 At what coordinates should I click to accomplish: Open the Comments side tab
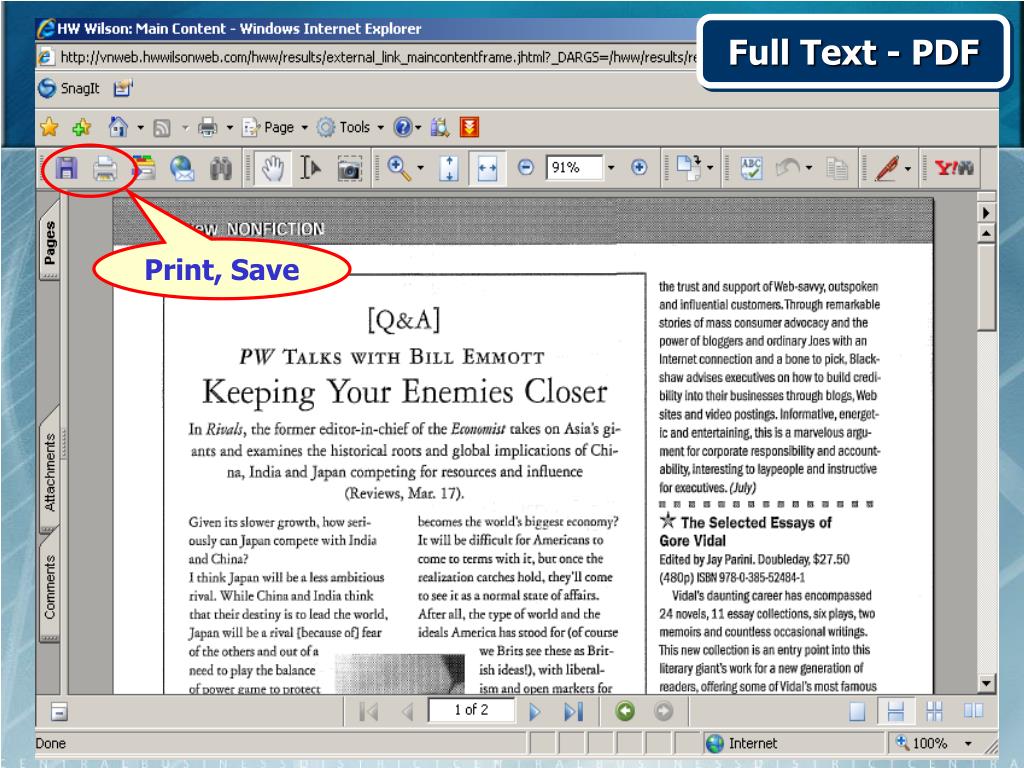click(x=50, y=586)
